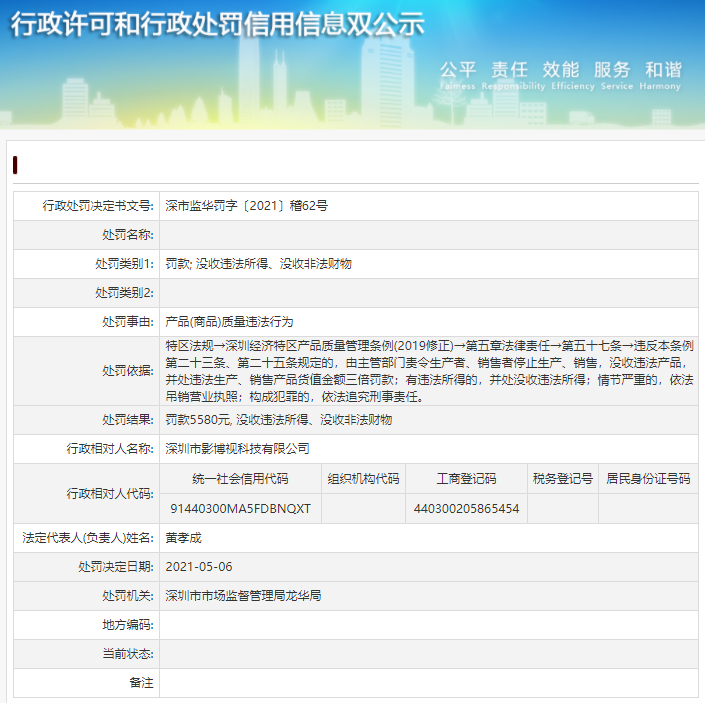The width and height of the screenshot is (705, 703).
Task: Click the 组织机构代码 column header
Action: [363, 479]
